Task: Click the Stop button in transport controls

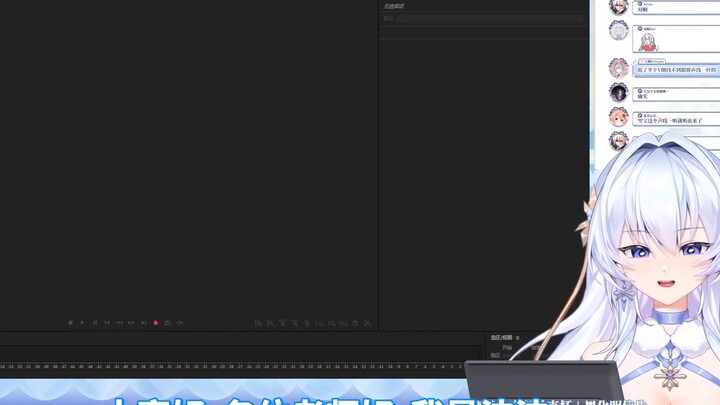Action: click(x=71, y=323)
